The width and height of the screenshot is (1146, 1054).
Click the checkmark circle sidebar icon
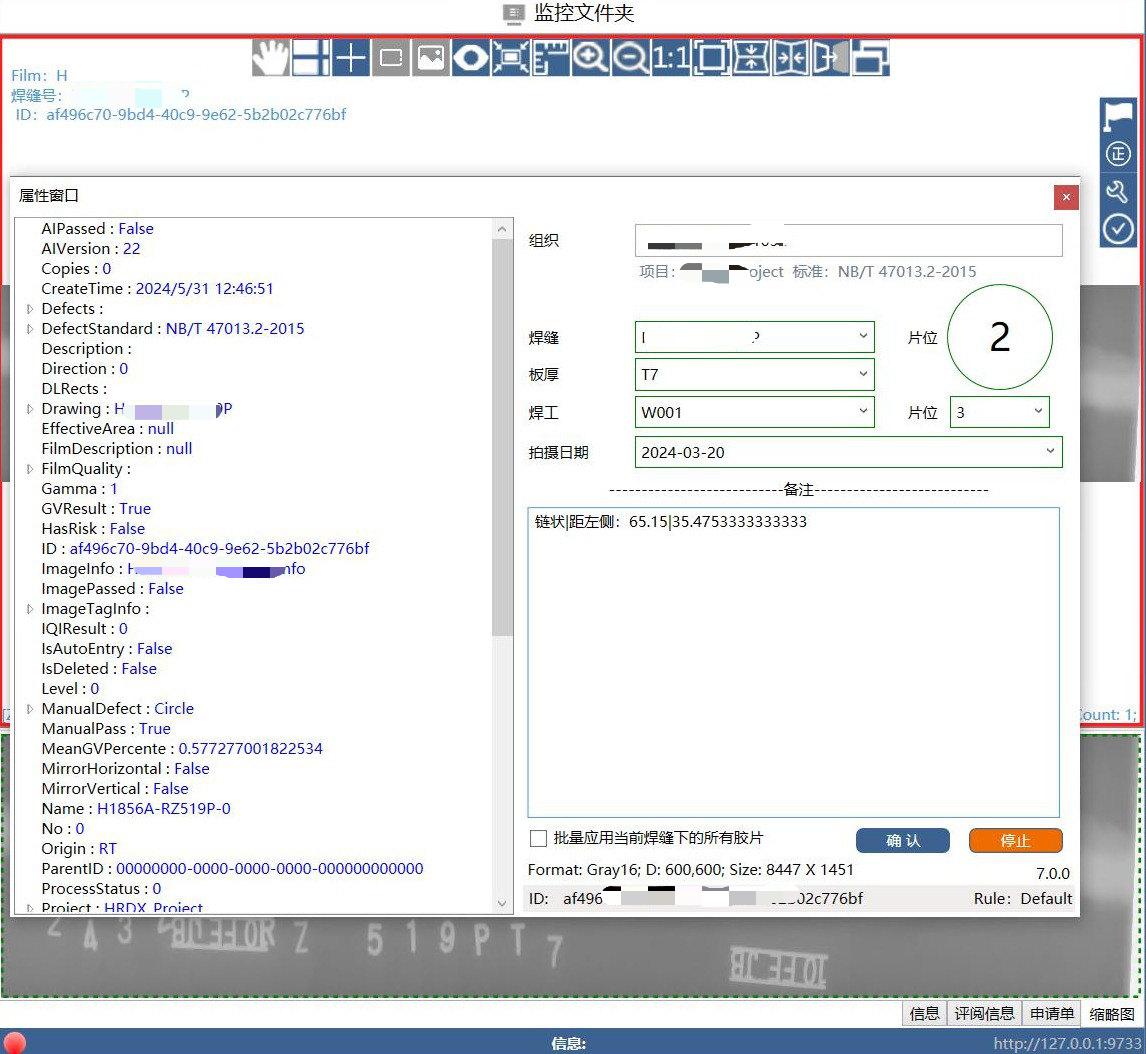coord(1117,229)
